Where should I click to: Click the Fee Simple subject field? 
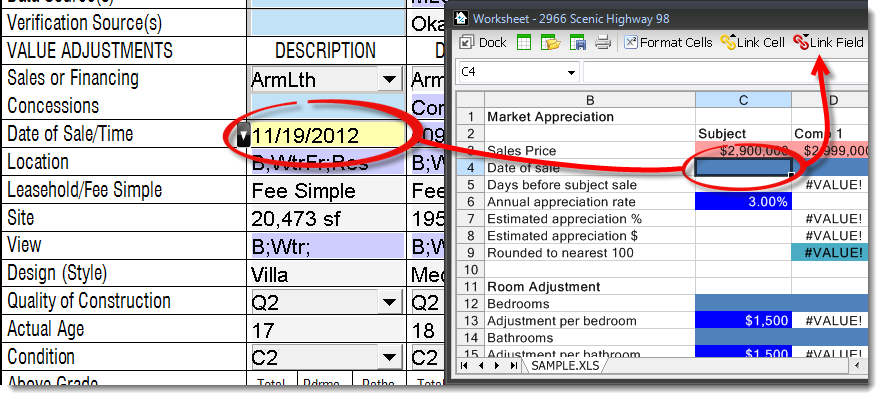click(326, 190)
